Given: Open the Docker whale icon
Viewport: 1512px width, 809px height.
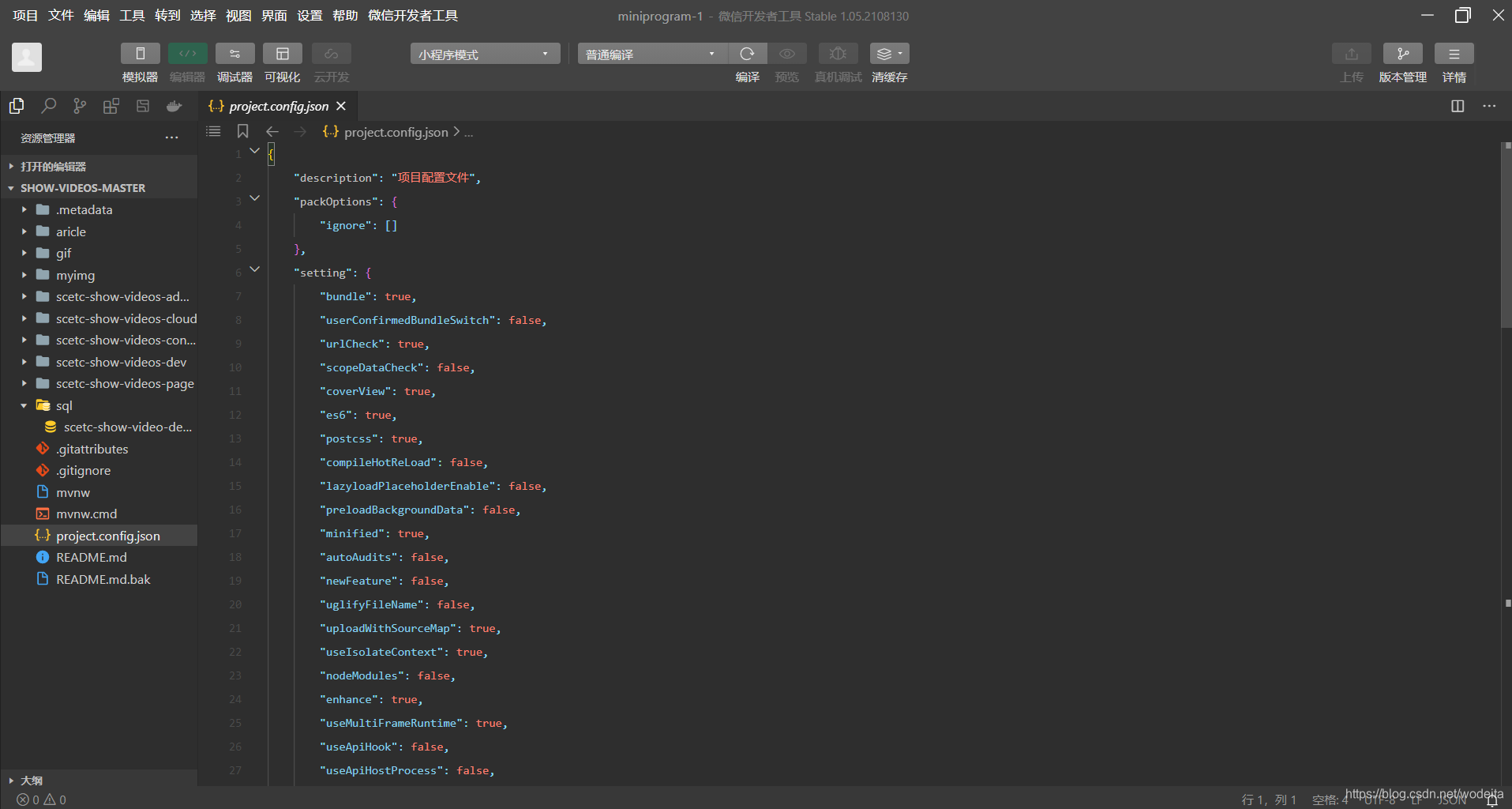Looking at the screenshot, I should coord(174,106).
